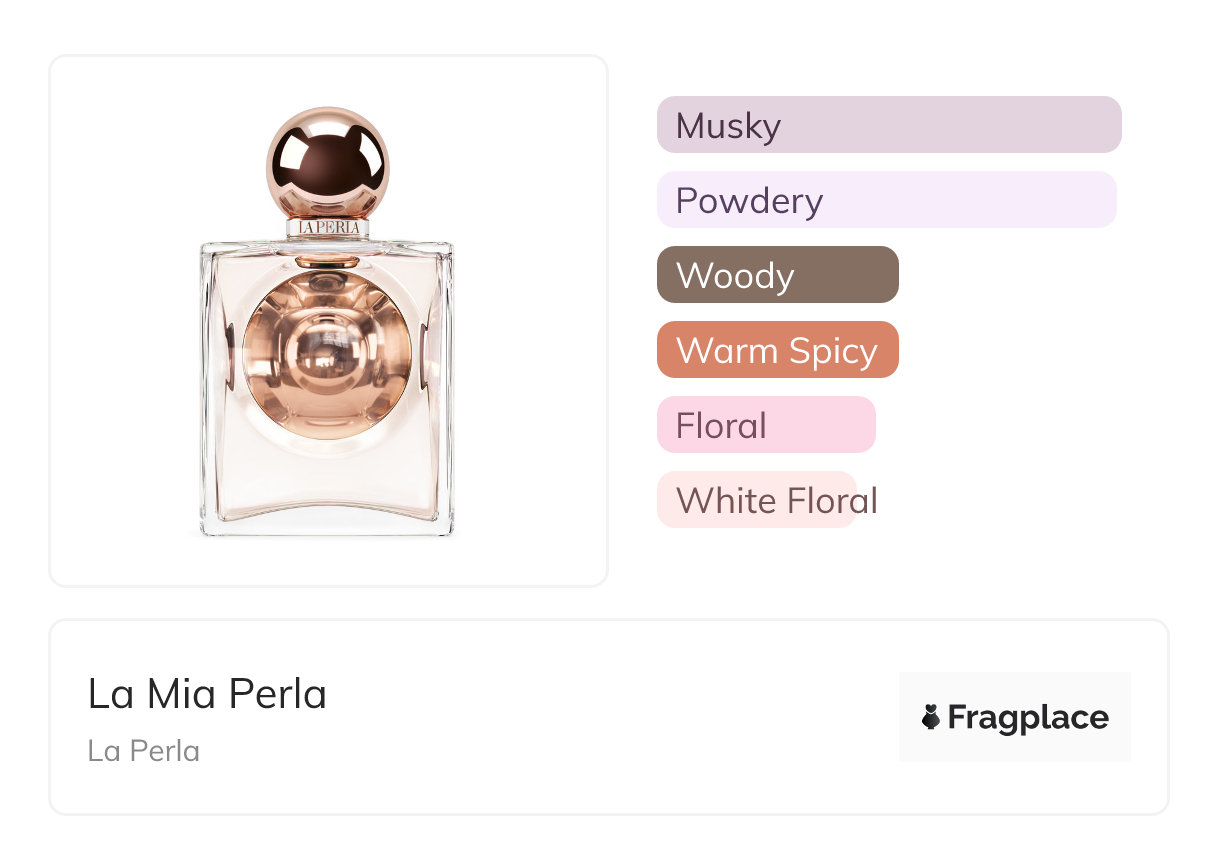1218x864 pixels.
Task: Open the La Mia Perla title
Action: click(207, 694)
